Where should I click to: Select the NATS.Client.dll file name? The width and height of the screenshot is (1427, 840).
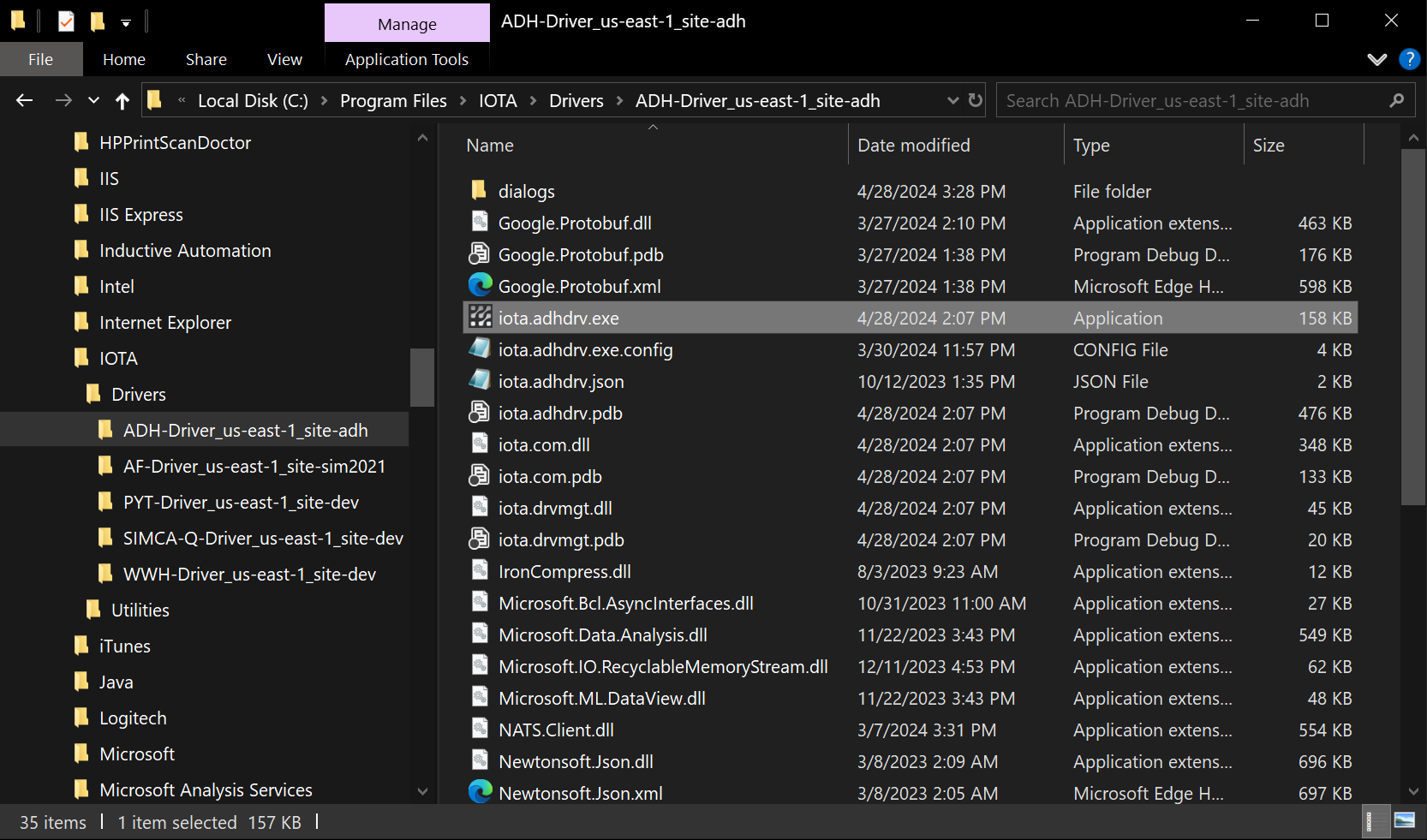556,730
